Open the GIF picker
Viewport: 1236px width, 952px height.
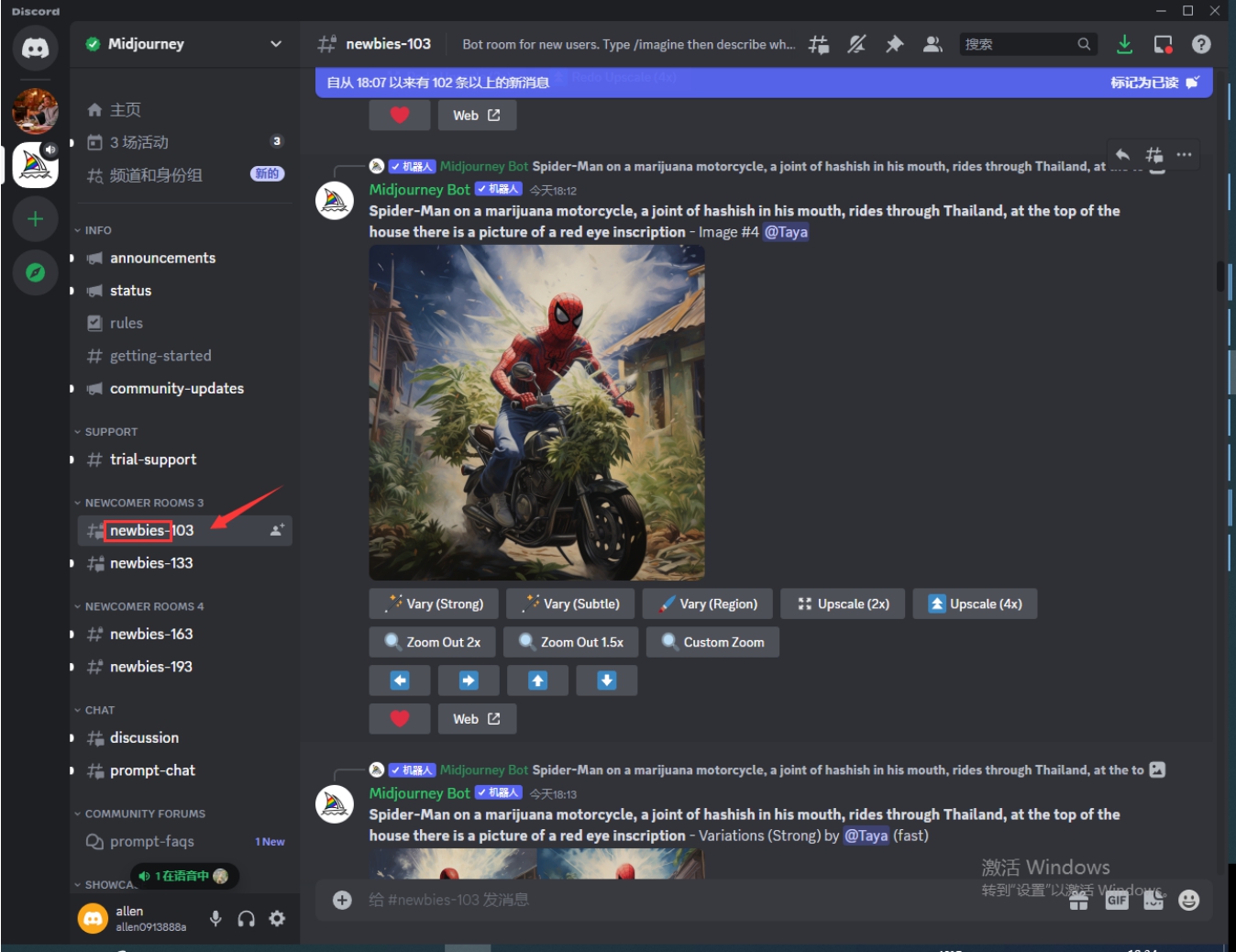pyautogui.click(x=1116, y=900)
